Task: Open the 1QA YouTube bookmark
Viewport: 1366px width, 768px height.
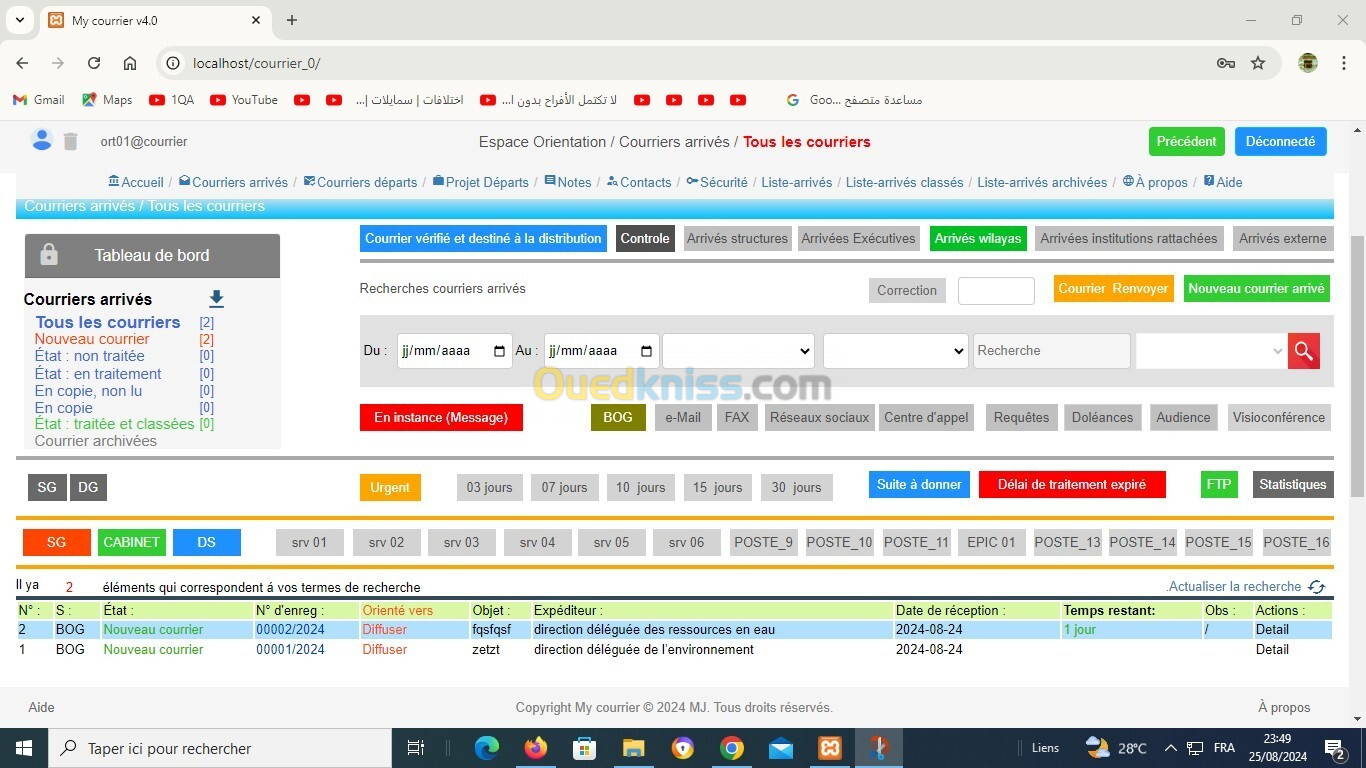Action: [171, 100]
